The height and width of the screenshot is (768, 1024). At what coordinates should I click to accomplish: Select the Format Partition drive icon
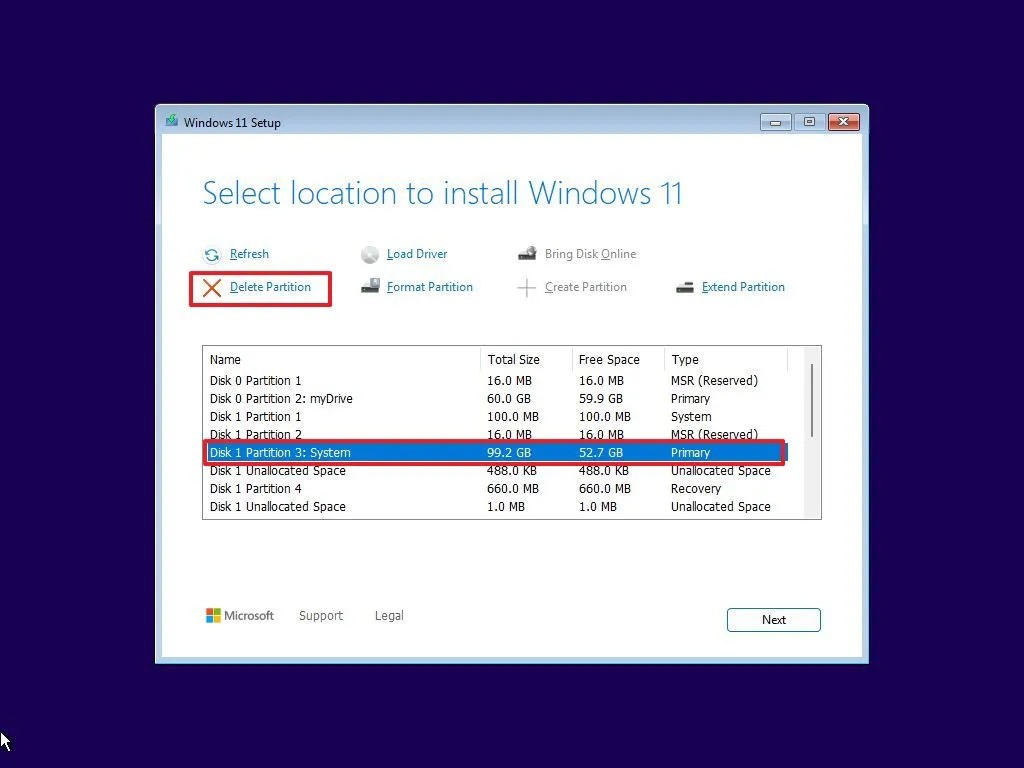tap(371, 287)
